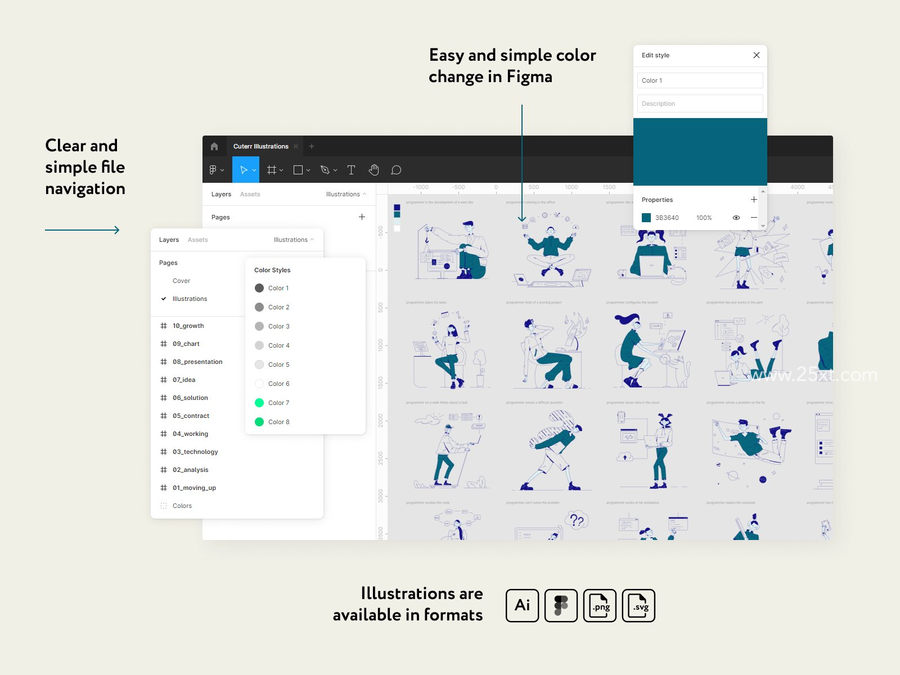
Task: Select meditating programmer illustration thumbnail
Action: click(x=551, y=249)
